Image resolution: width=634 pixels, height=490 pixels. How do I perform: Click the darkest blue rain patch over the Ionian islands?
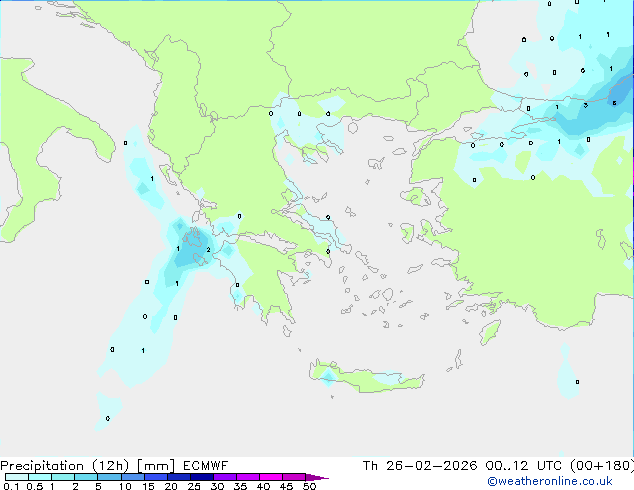click(x=193, y=249)
